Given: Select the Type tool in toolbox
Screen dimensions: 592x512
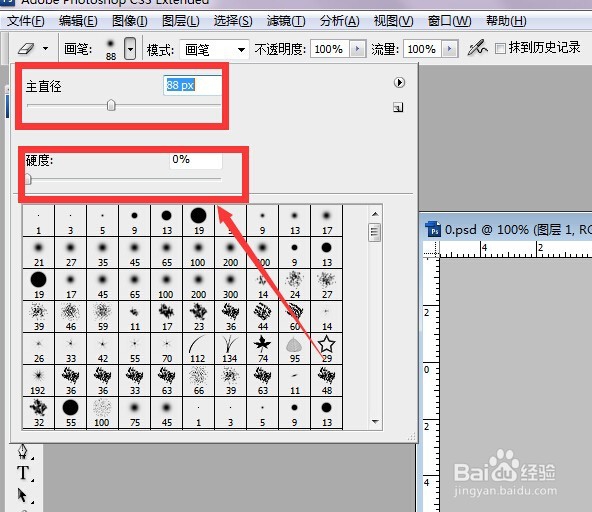Looking at the screenshot, I should click(23, 473).
